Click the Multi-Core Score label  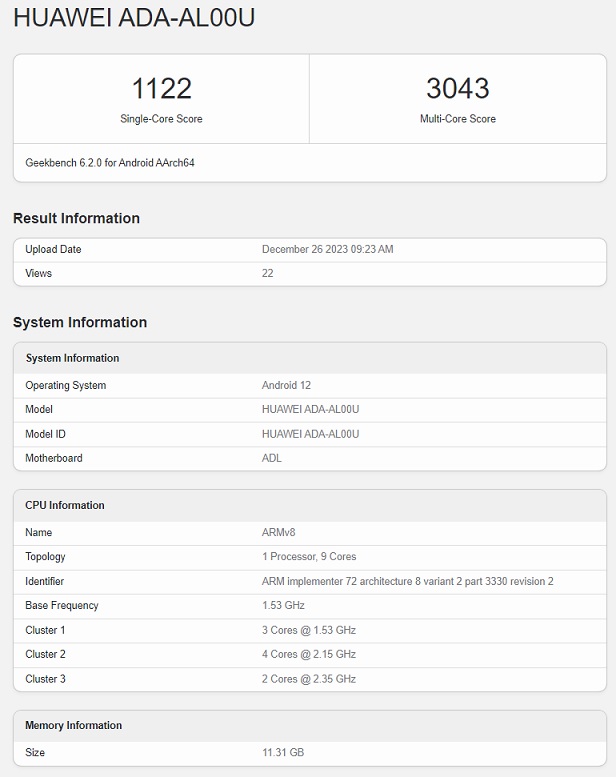click(458, 119)
